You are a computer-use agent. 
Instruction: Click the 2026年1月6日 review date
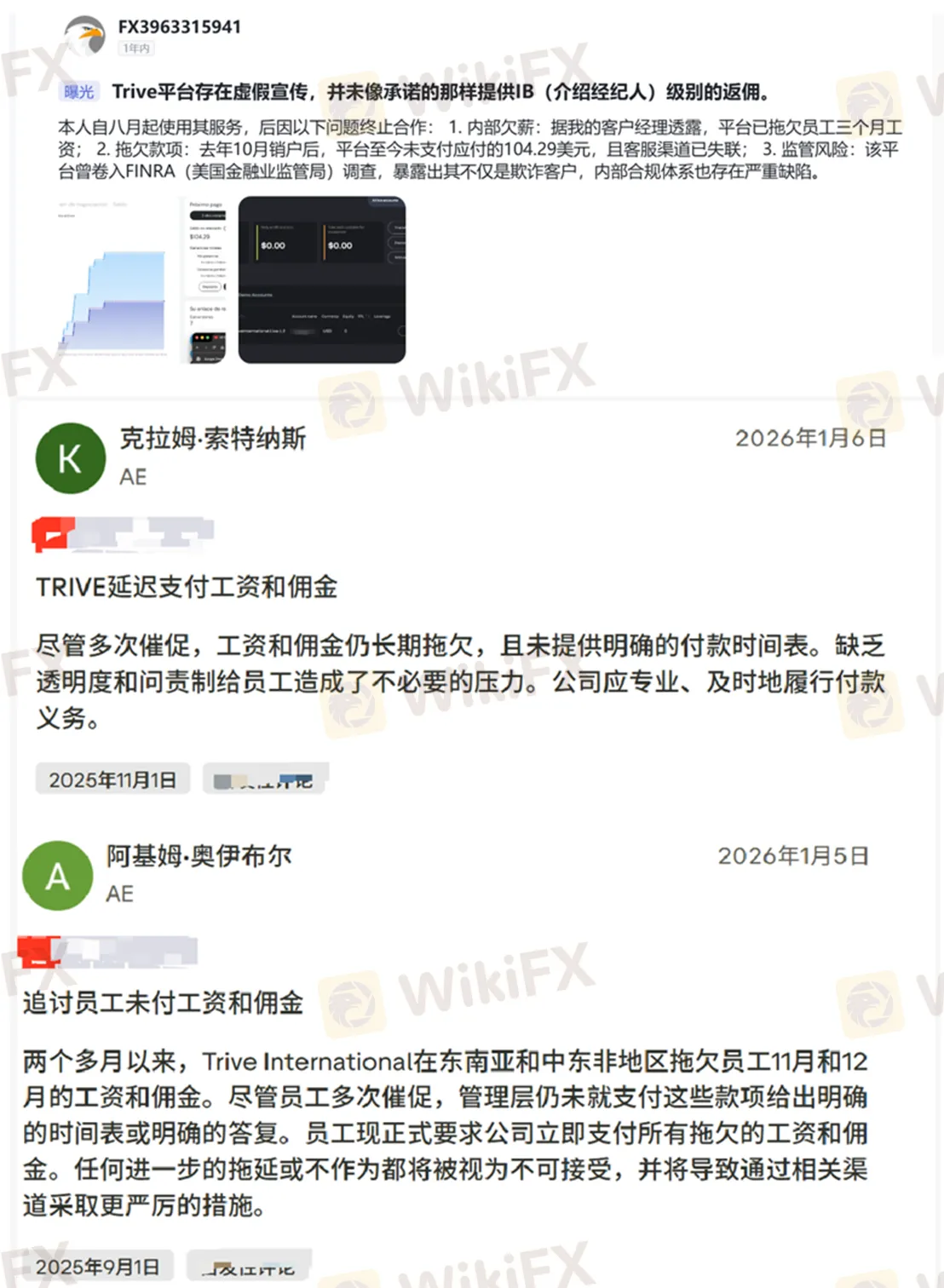pyautogui.click(x=810, y=439)
